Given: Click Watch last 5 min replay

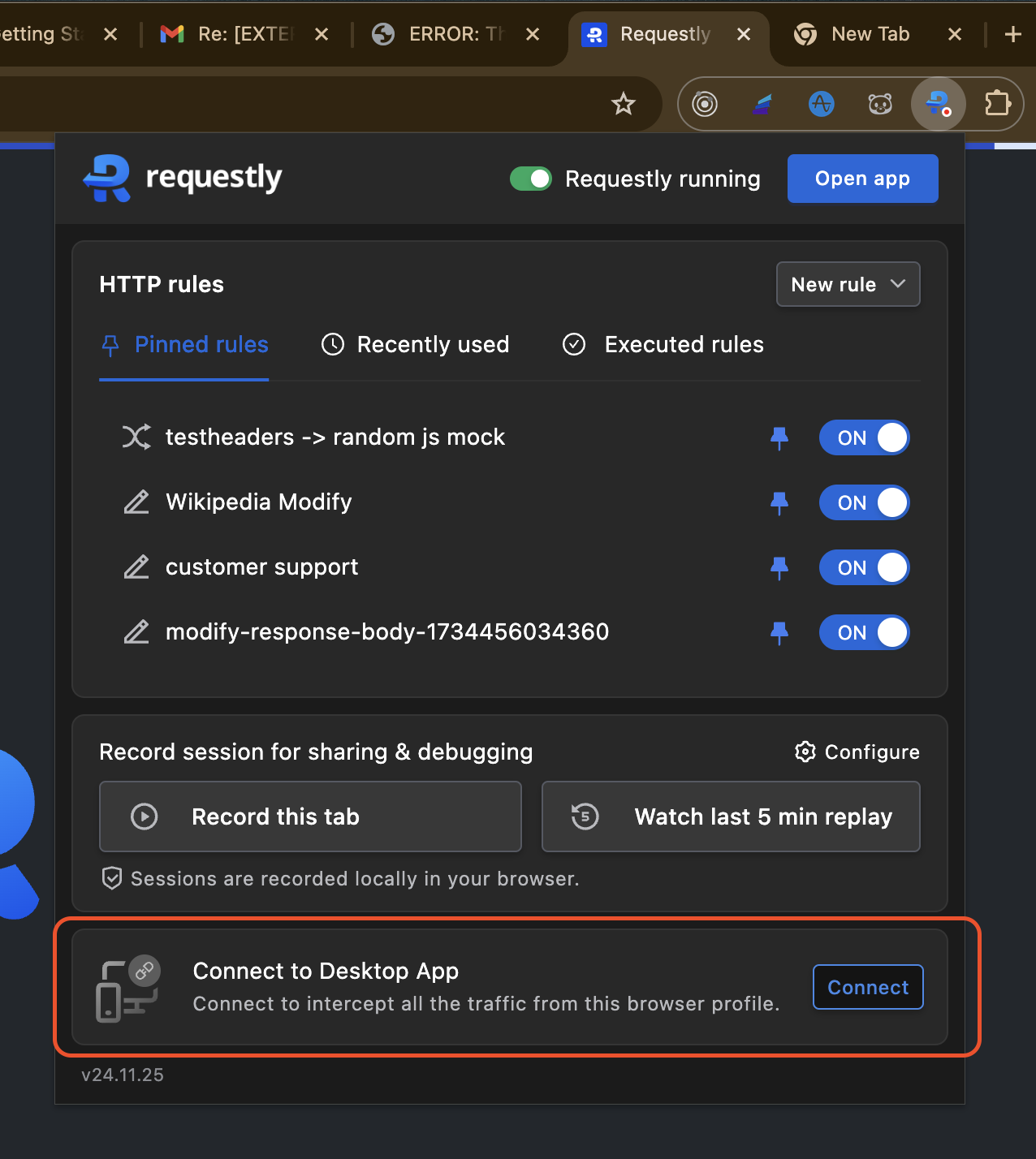Looking at the screenshot, I should [x=731, y=816].
